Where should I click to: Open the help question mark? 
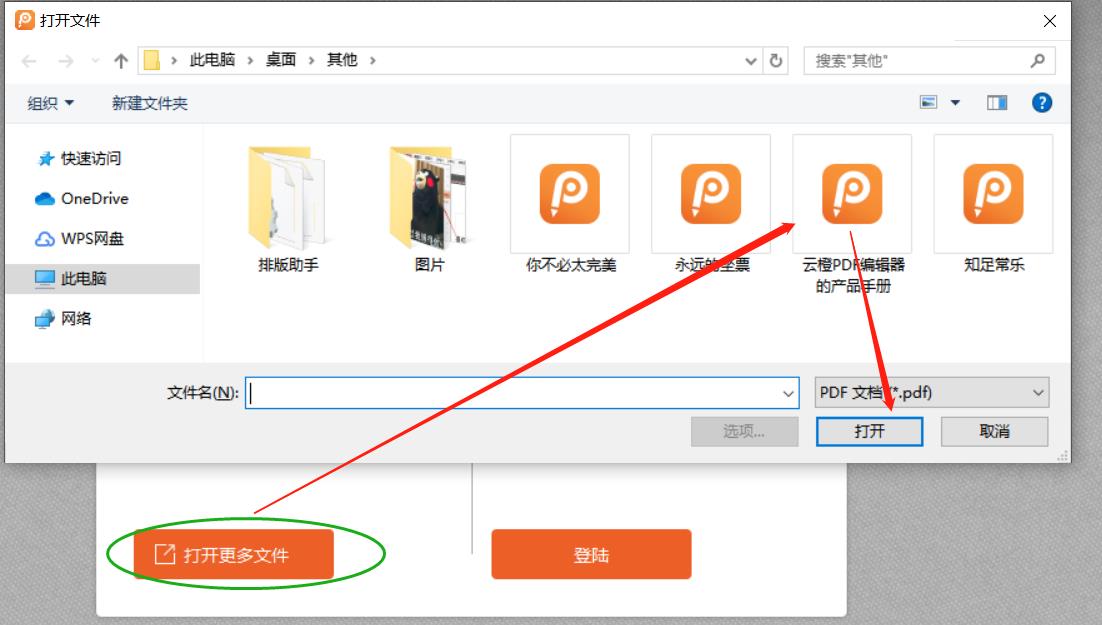[1042, 103]
